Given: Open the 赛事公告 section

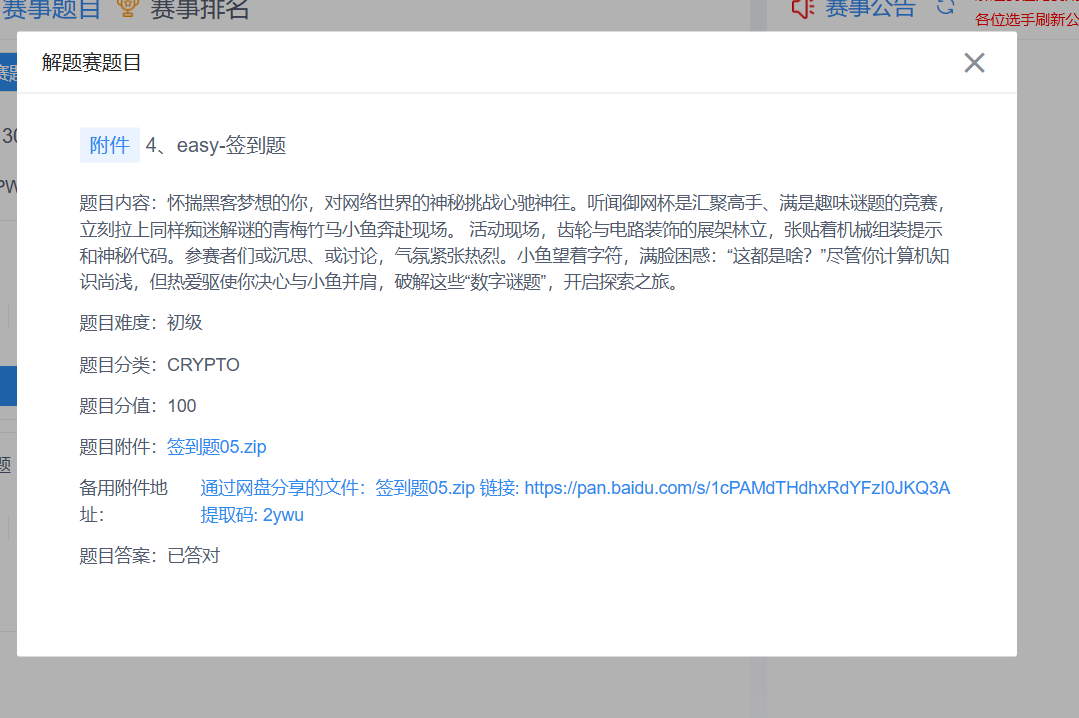Looking at the screenshot, I should [872, 9].
